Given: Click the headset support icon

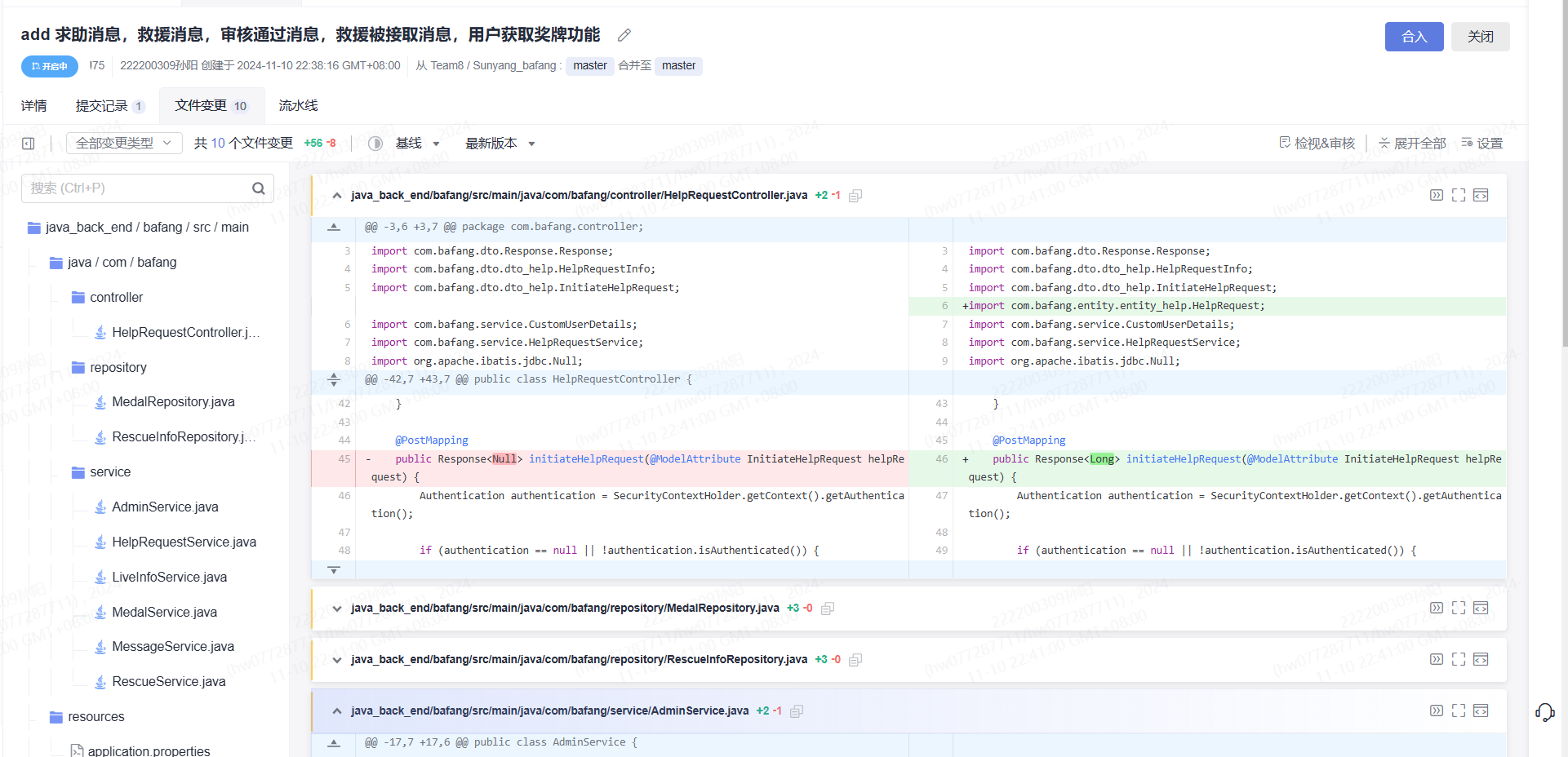Looking at the screenshot, I should [1544, 712].
